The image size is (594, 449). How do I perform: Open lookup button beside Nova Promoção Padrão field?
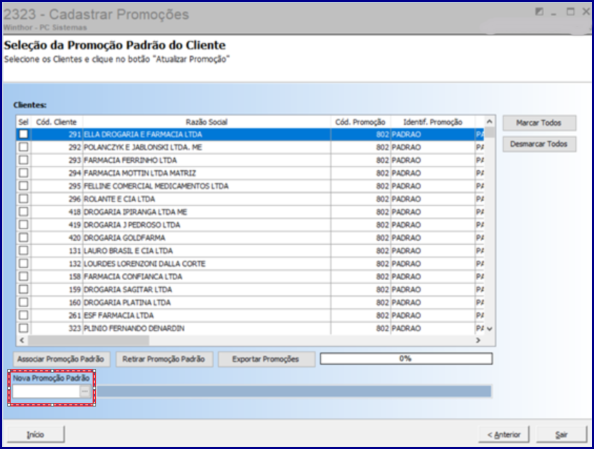coord(85,391)
